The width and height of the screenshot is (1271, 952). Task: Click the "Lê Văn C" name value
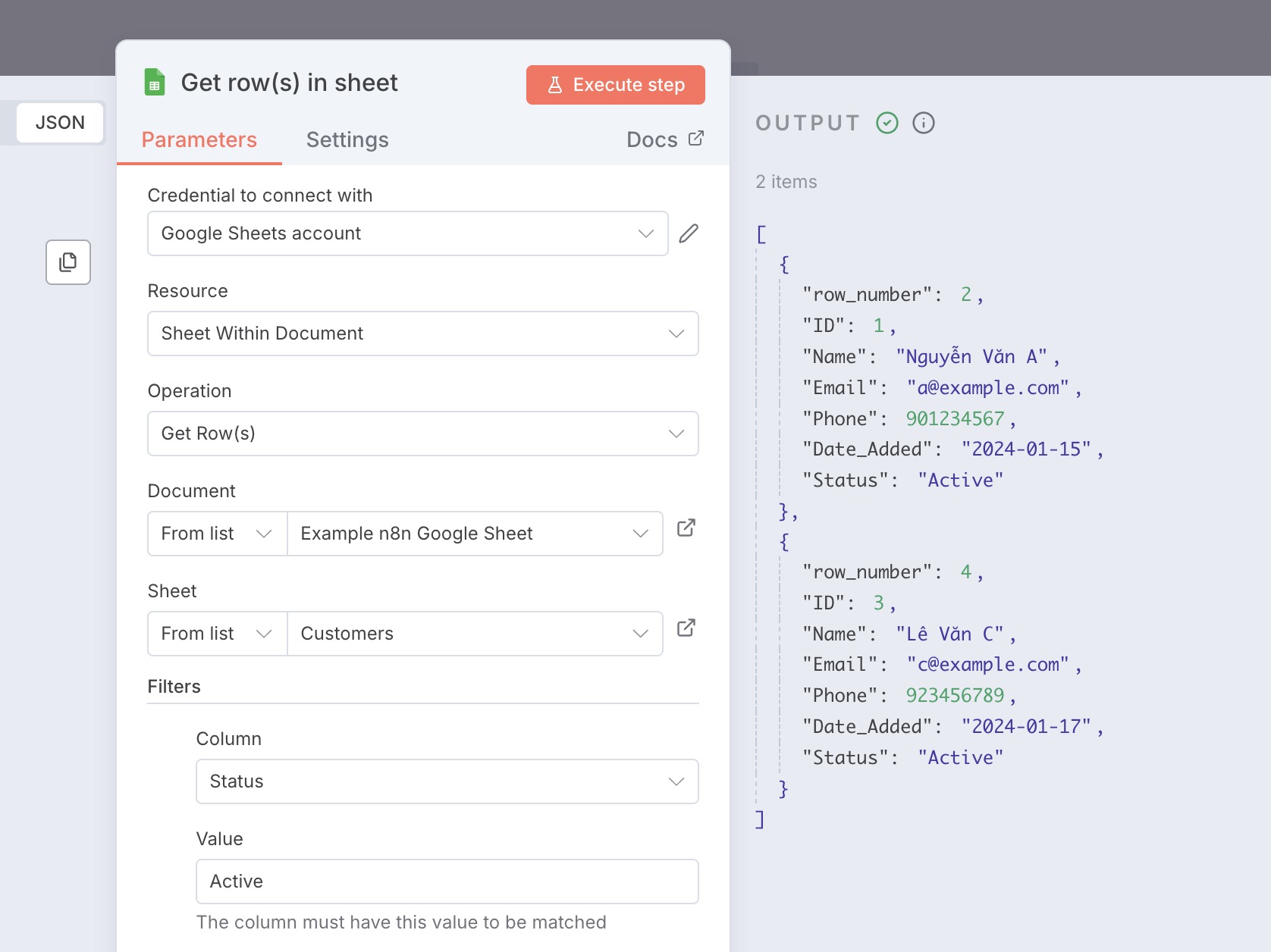tap(949, 634)
